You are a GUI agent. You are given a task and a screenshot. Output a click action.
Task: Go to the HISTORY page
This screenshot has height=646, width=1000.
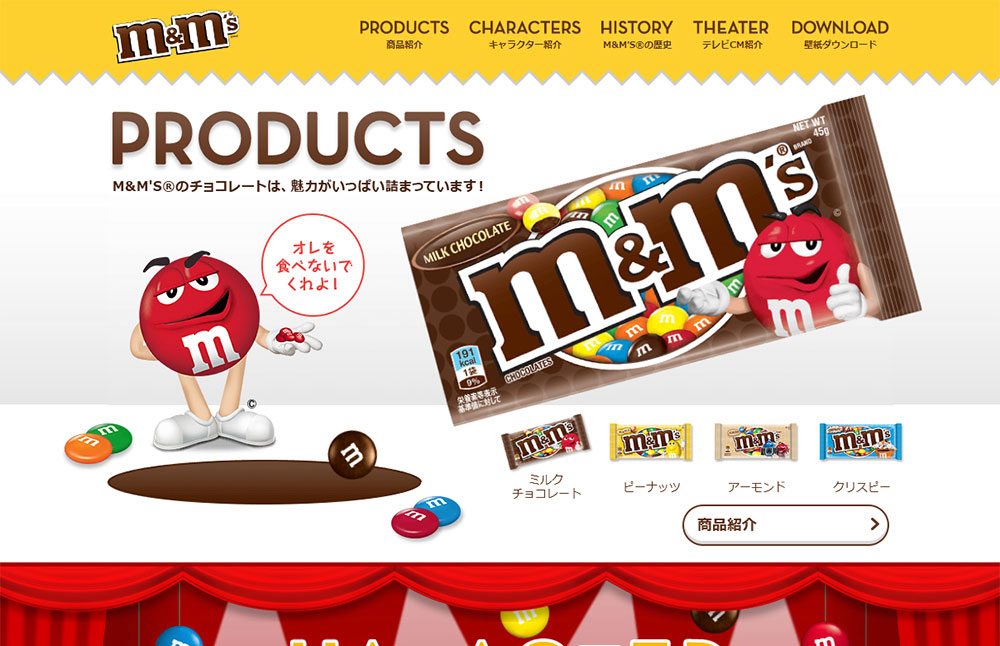[636, 35]
